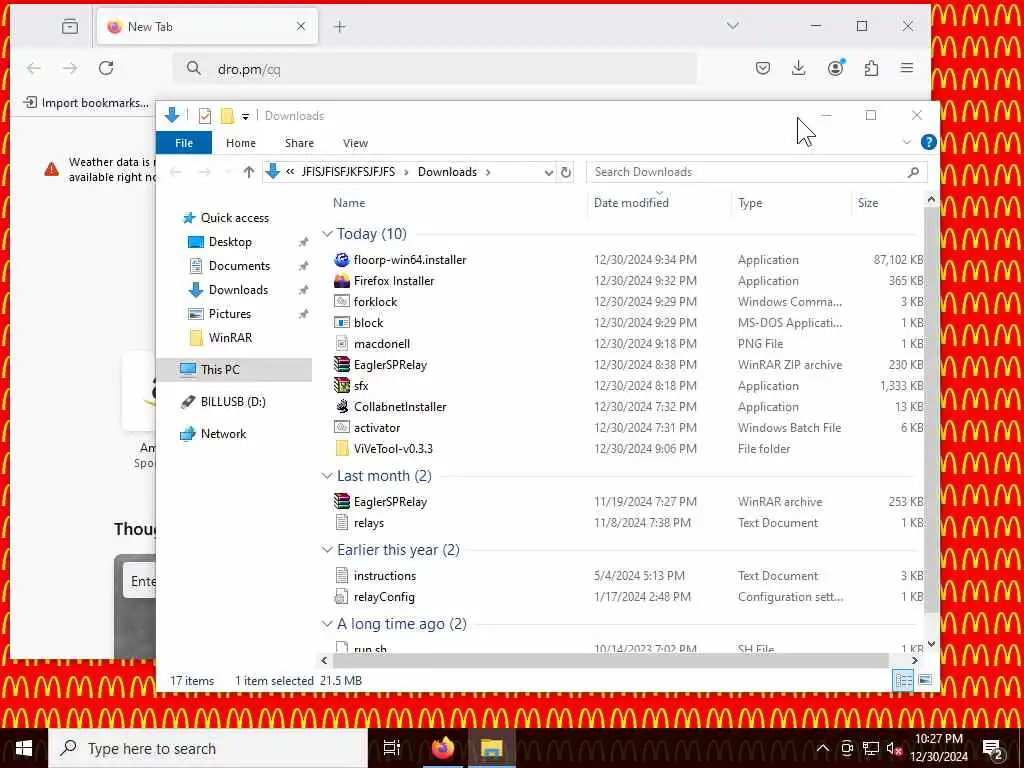The image size is (1024, 768).
Task: Click the Firefox URL address bar
Action: coord(435,69)
